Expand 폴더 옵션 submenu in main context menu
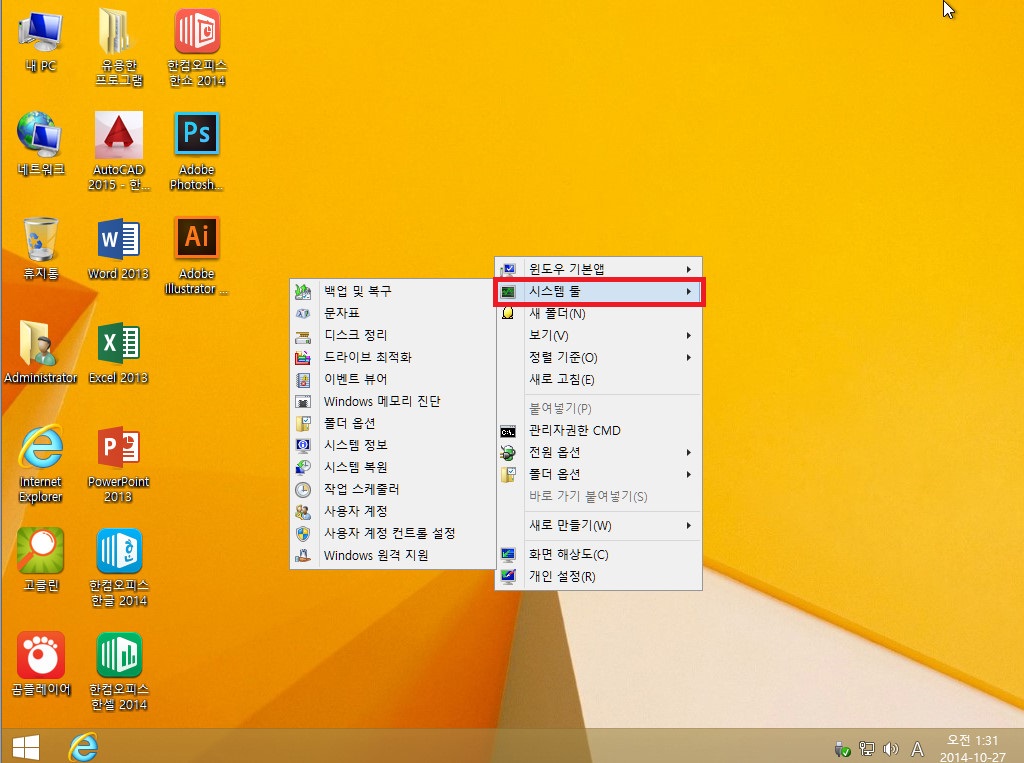This screenshot has width=1024, height=763. (x=598, y=474)
